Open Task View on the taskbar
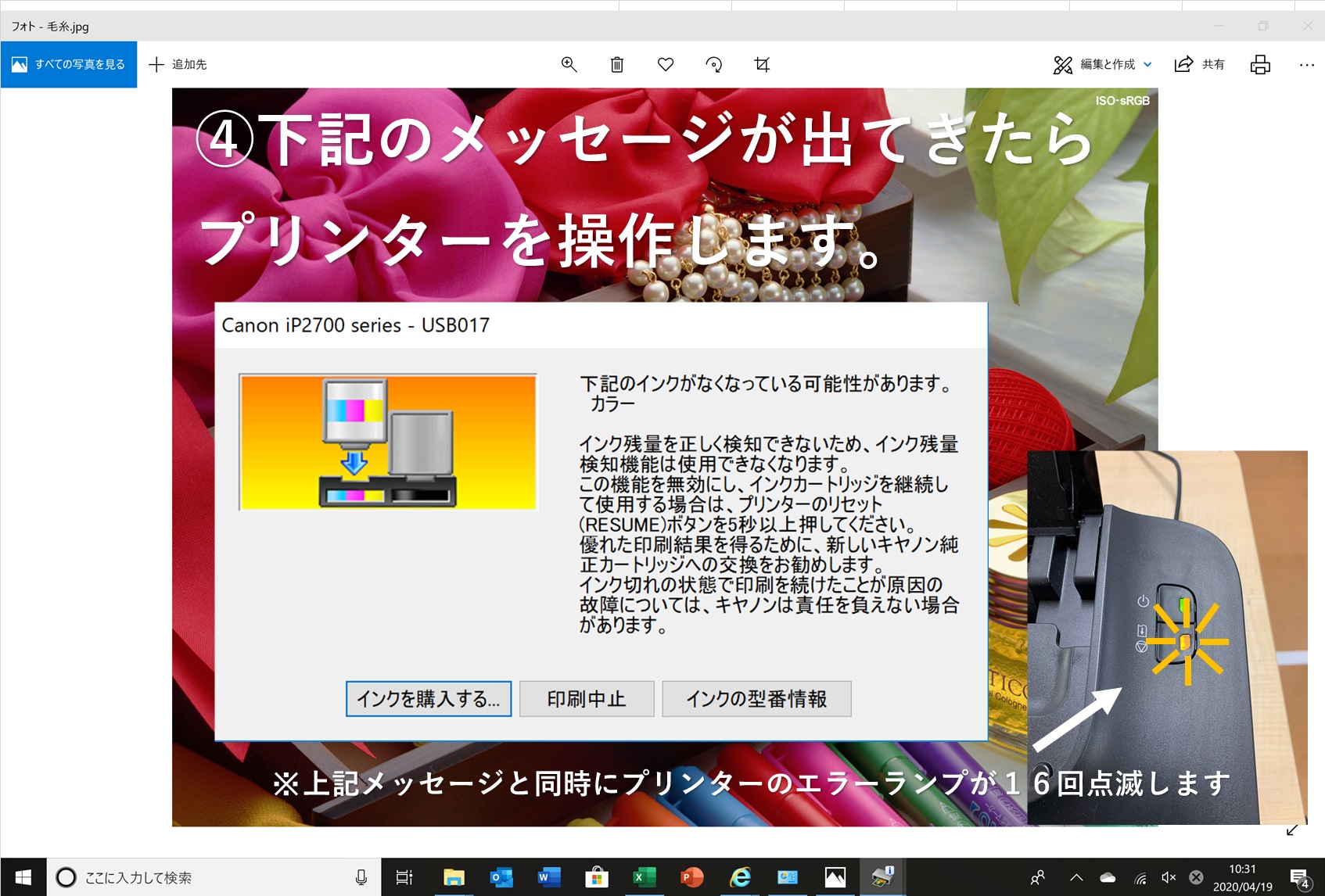Viewport: 1325px width, 896px height. click(x=404, y=877)
